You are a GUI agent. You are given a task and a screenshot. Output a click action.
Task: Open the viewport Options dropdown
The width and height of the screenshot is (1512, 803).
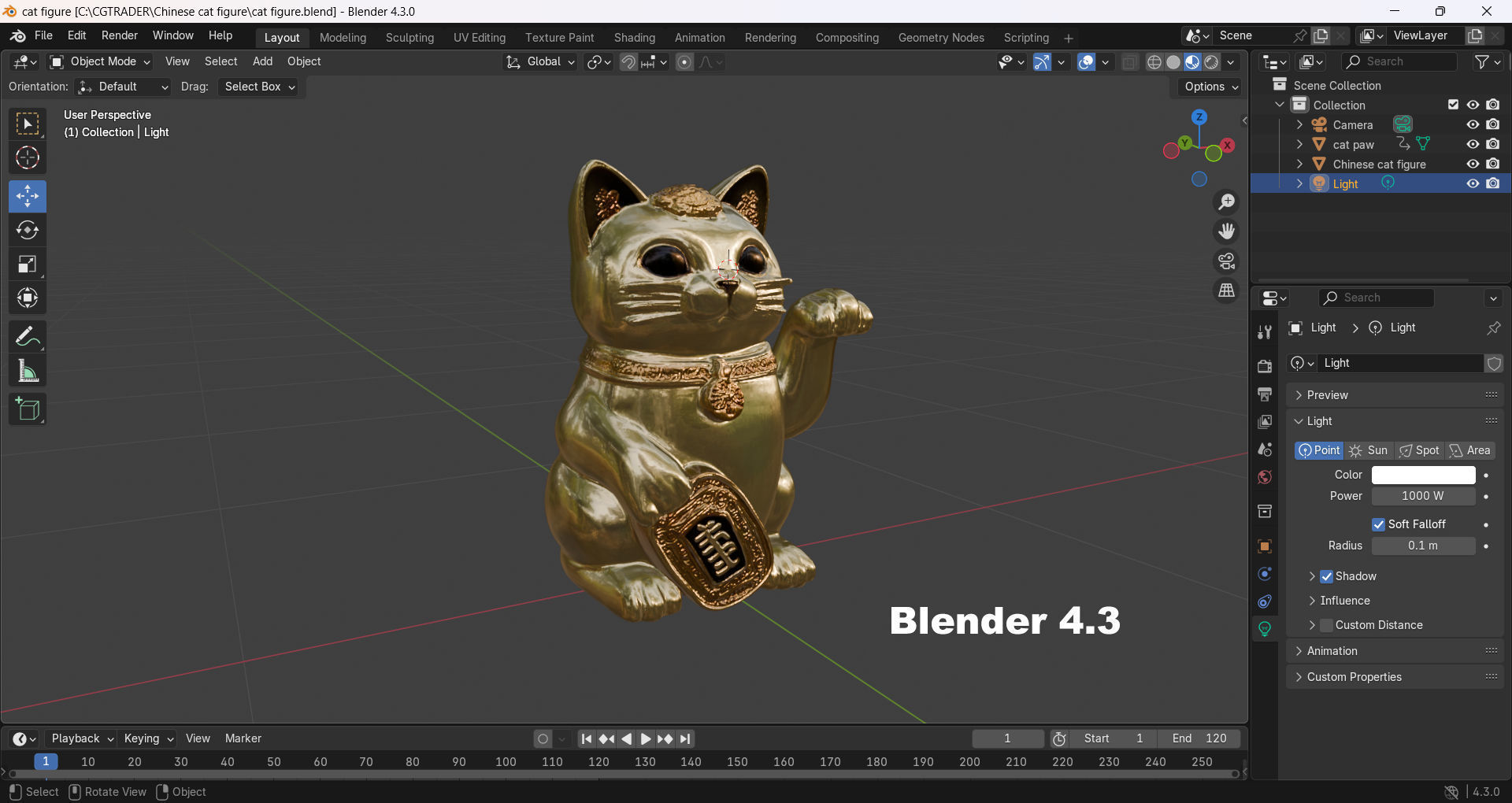1210,87
